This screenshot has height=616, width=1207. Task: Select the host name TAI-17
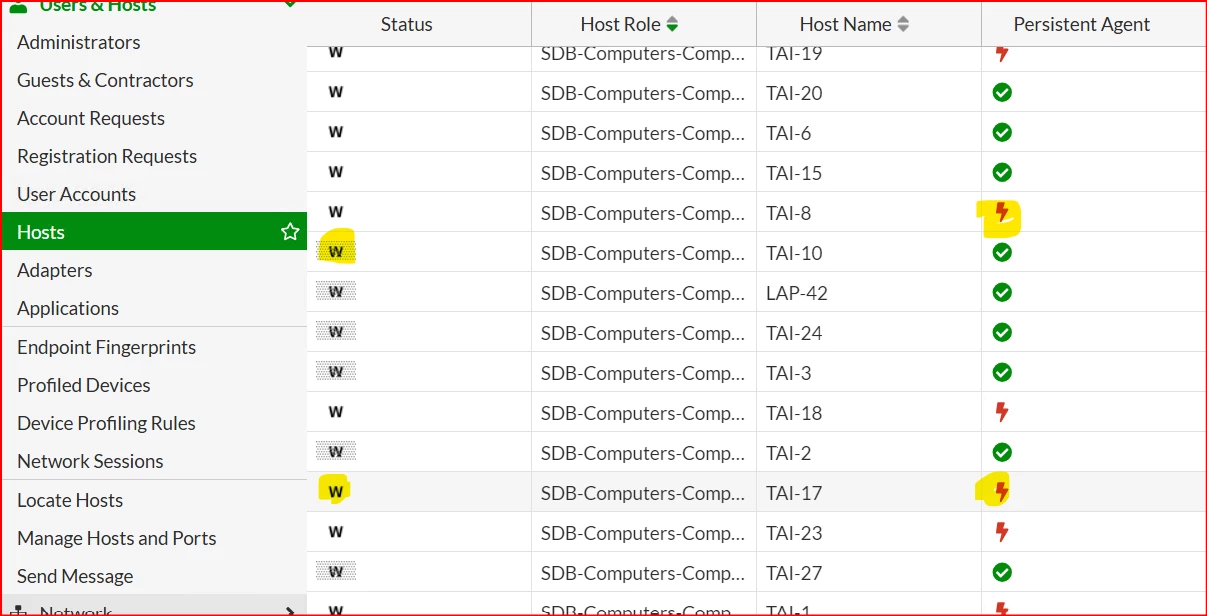[794, 492]
